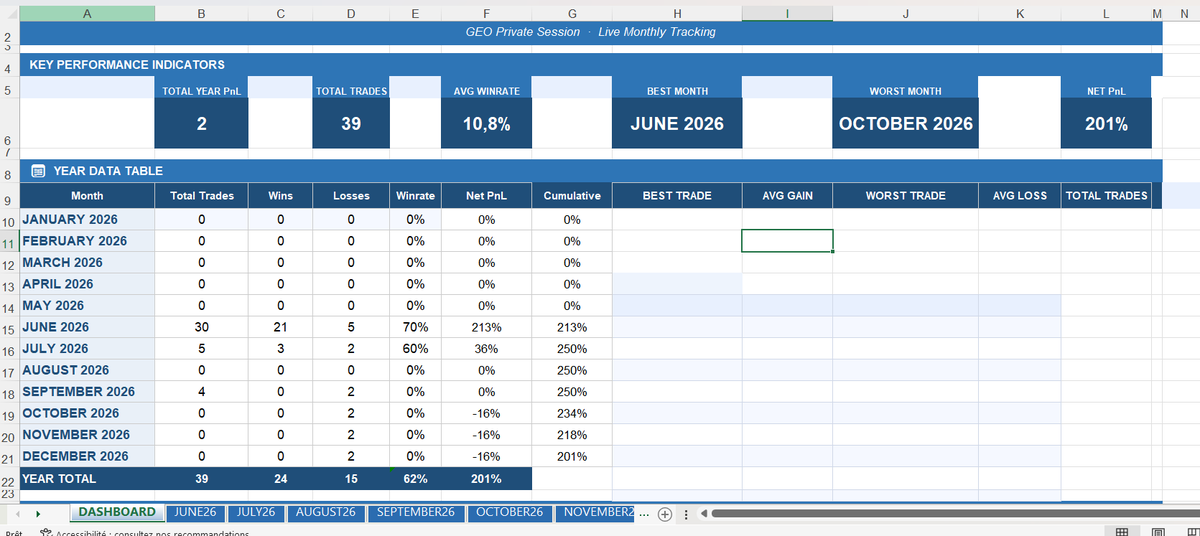Click the Month column header cell
This screenshot has width=1200, height=536.
point(87,196)
